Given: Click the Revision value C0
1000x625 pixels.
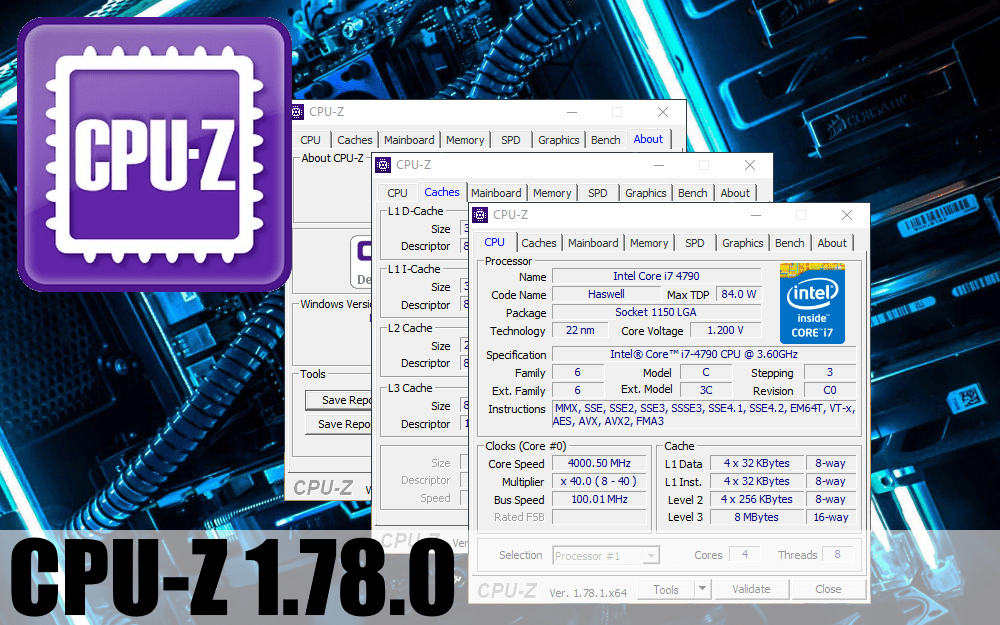Looking at the screenshot, I should click(830, 390).
